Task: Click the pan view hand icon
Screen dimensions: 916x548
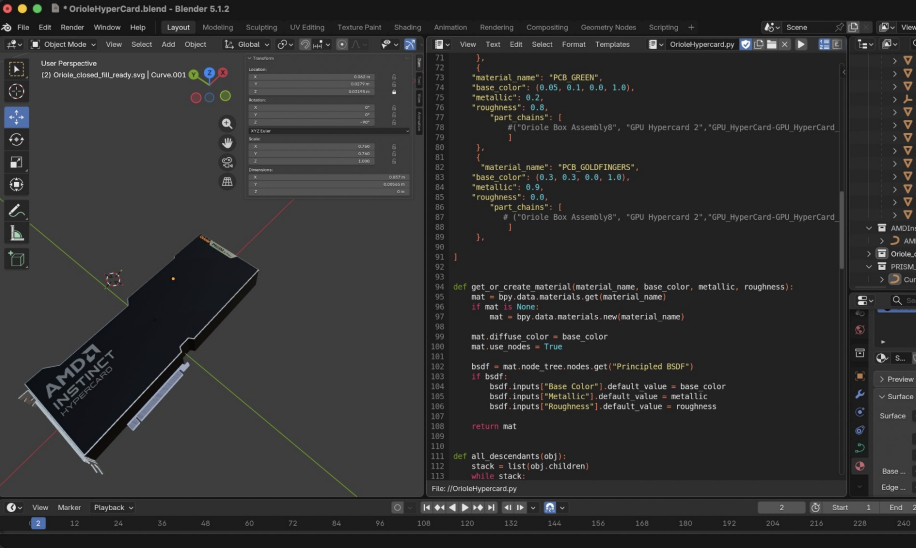Action: 227,143
